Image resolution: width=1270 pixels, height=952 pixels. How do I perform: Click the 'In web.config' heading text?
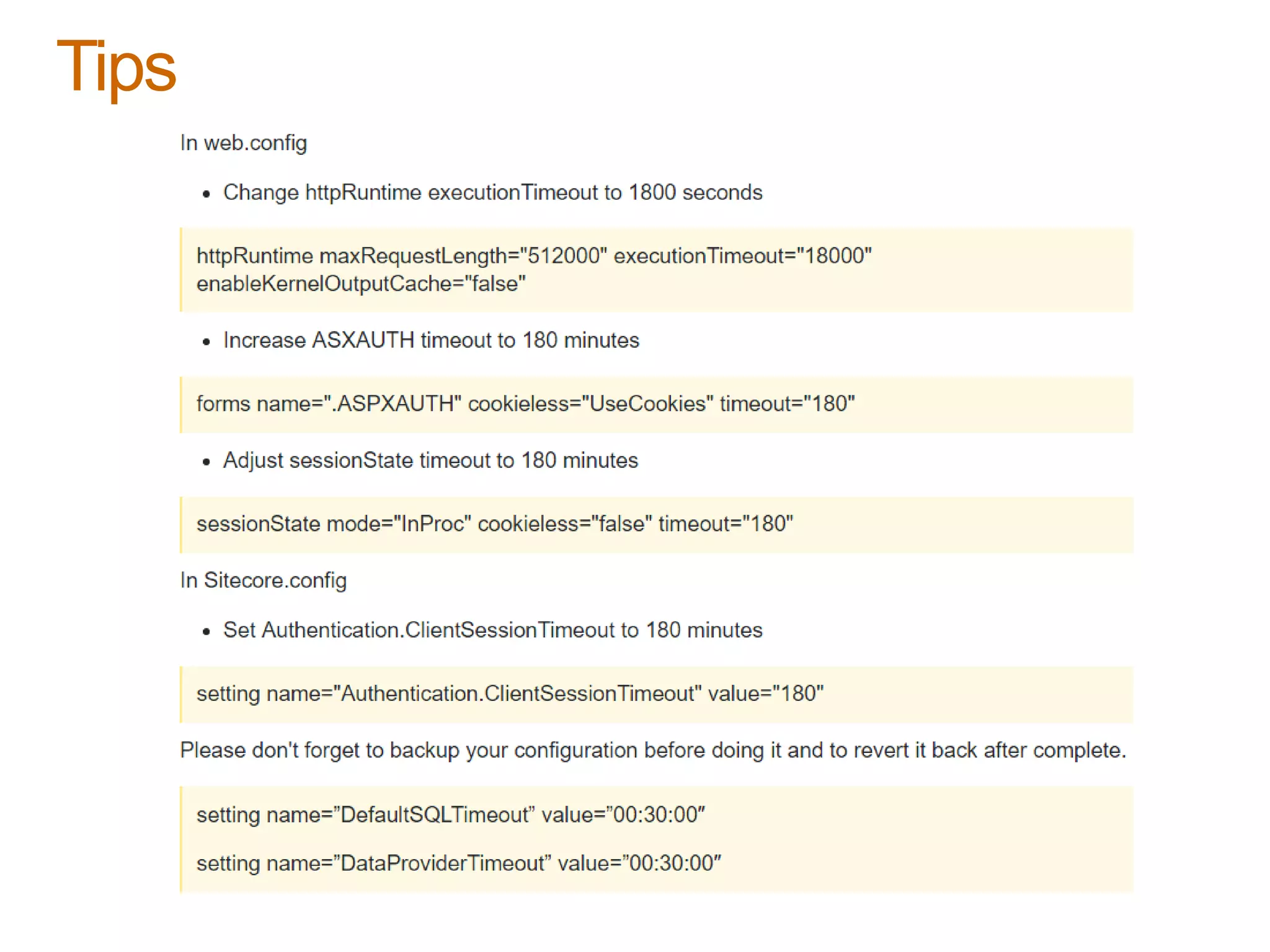(x=244, y=143)
